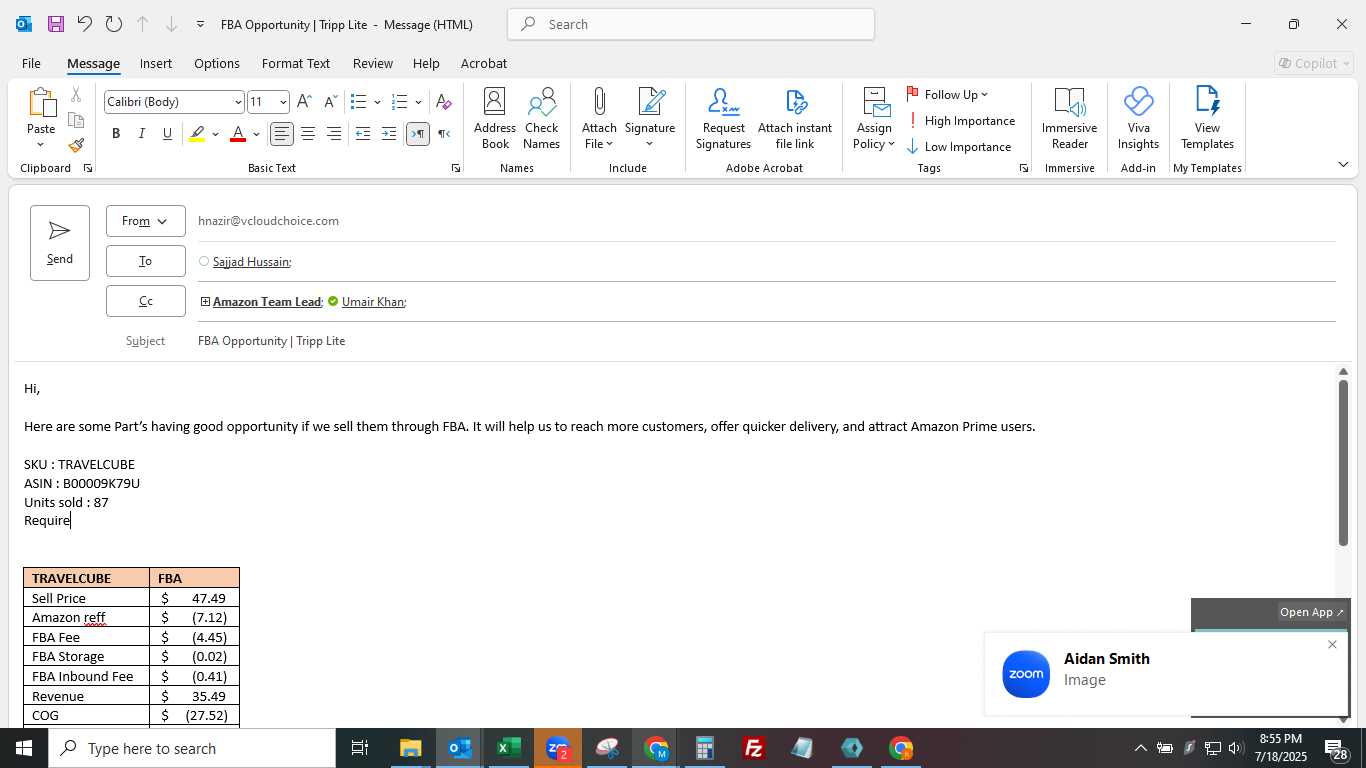Open the Address Book
This screenshot has width=1366, height=768.
click(x=495, y=118)
